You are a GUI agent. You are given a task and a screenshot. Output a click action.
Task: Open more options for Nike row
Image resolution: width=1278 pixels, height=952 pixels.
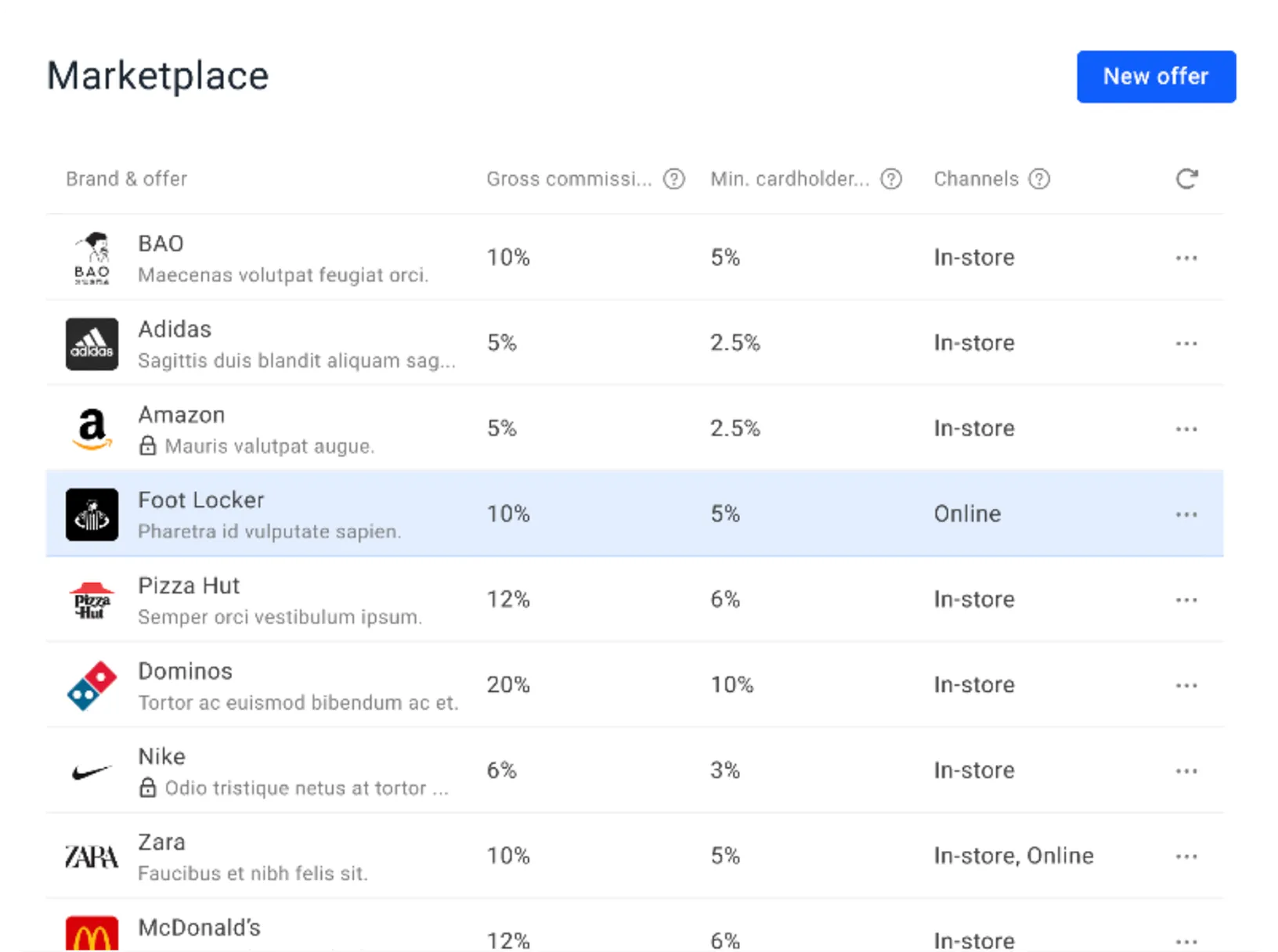point(1186,770)
